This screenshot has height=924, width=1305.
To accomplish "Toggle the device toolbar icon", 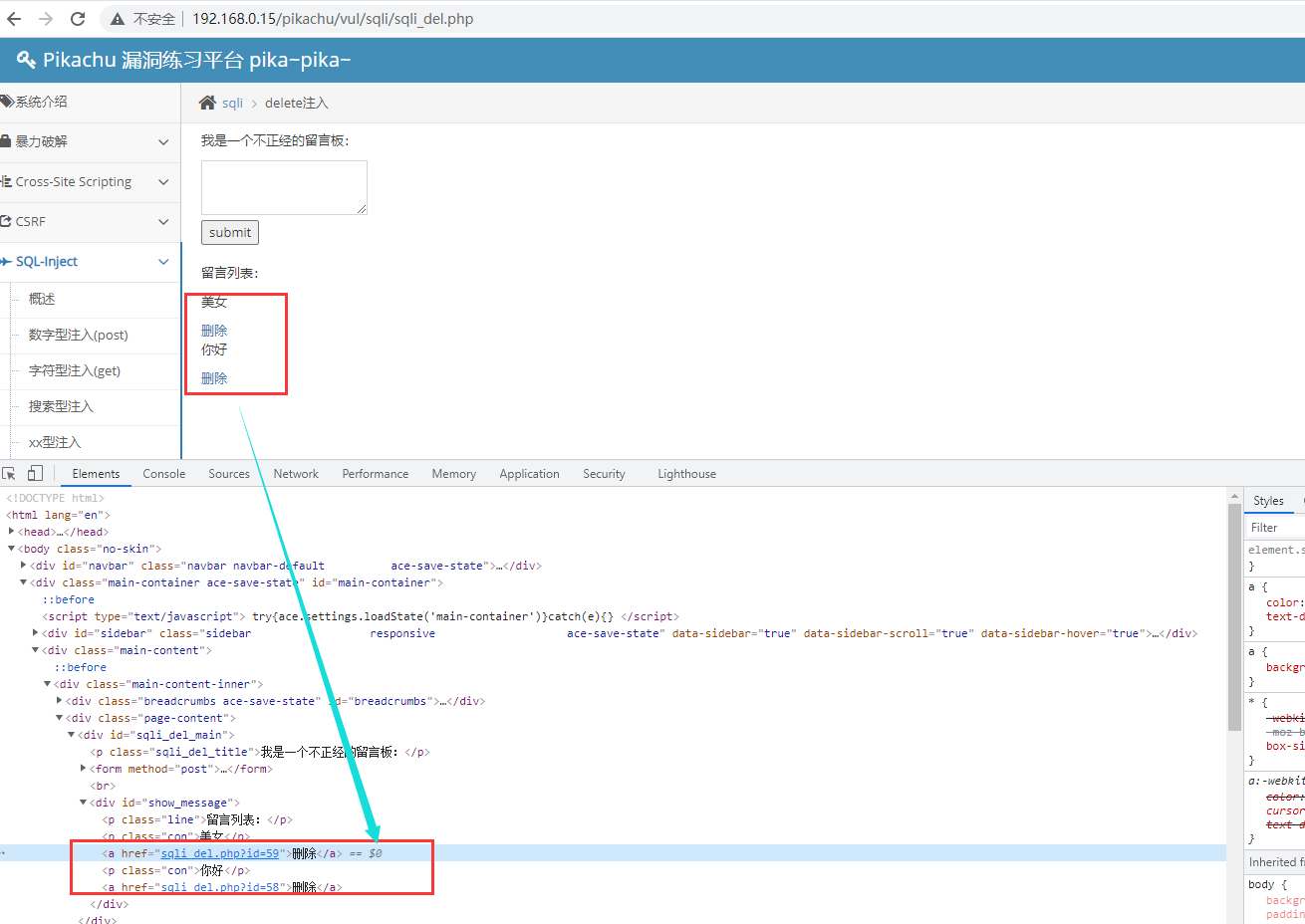I will click(35, 474).
